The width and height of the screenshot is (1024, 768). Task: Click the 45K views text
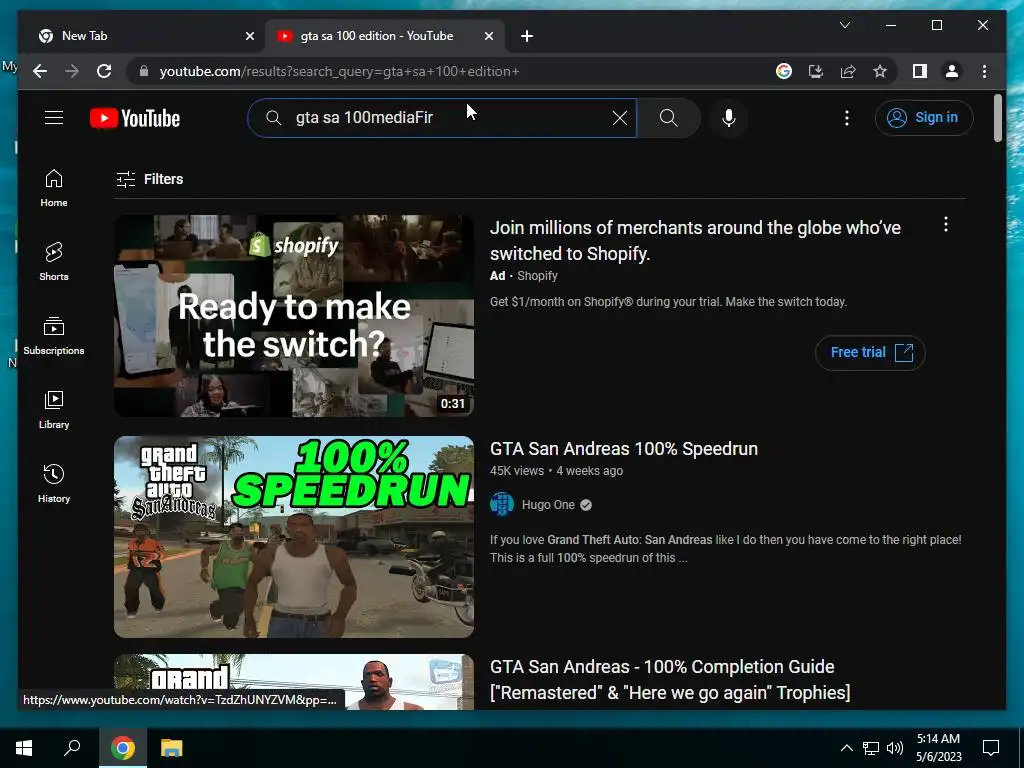[x=517, y=471]
